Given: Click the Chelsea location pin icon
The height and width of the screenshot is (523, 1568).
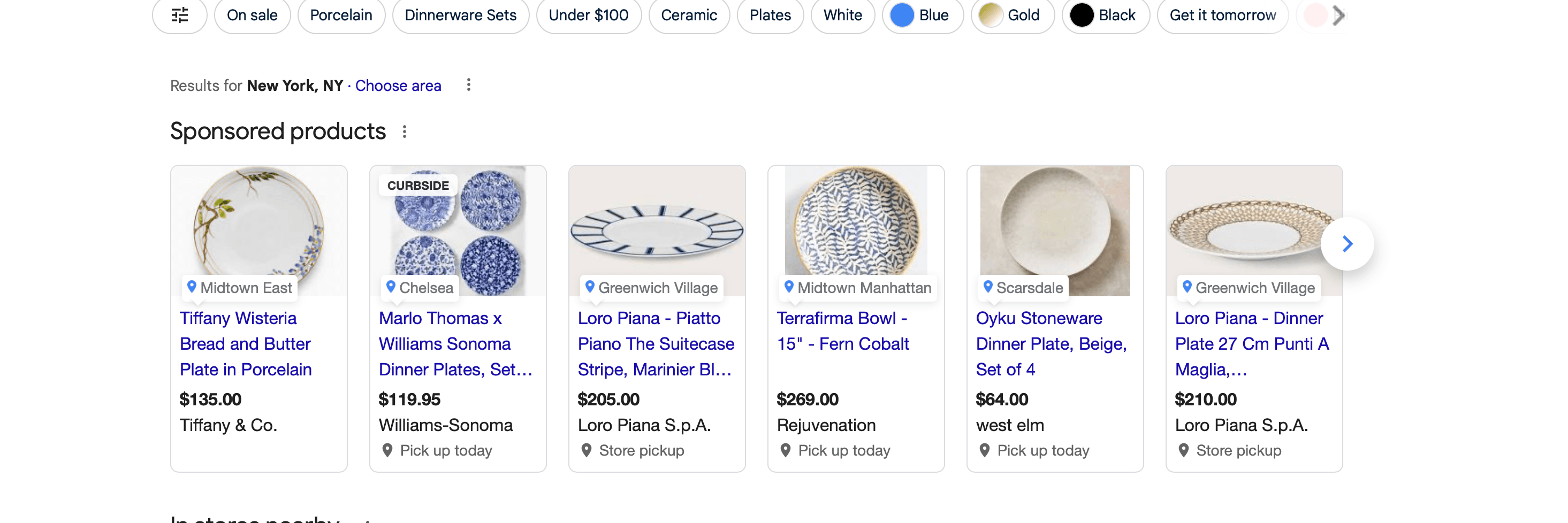Looking at the screenshot, I should [391, 287].
